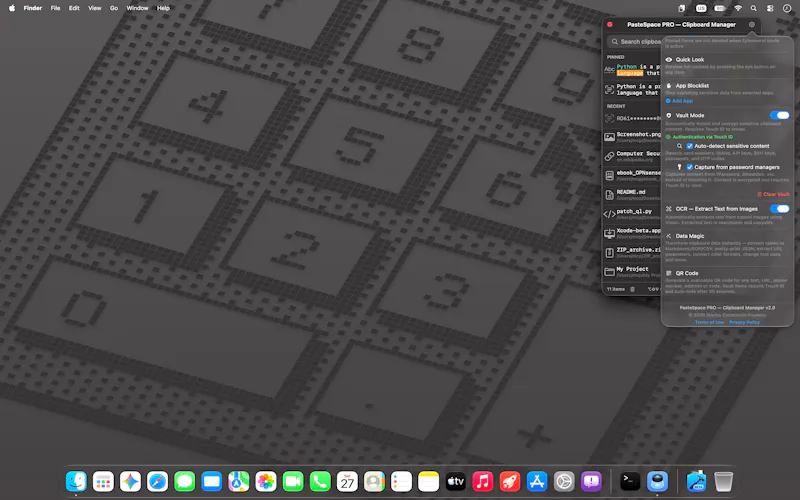Open the Edit menu
Viewport: 800px width, 500px height.
coord(74,8)
